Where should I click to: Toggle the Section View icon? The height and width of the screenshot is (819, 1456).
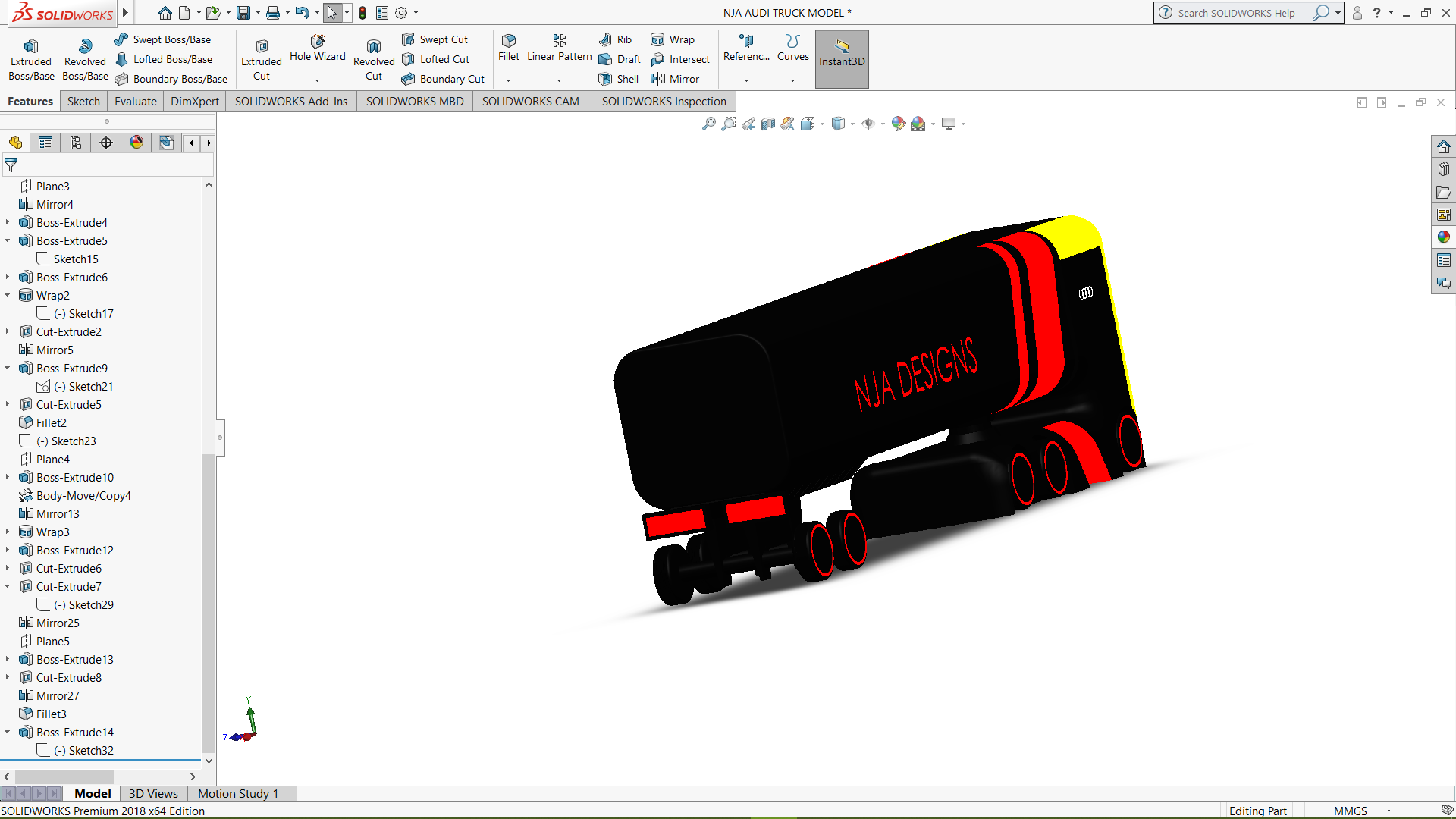pos(768,124)
